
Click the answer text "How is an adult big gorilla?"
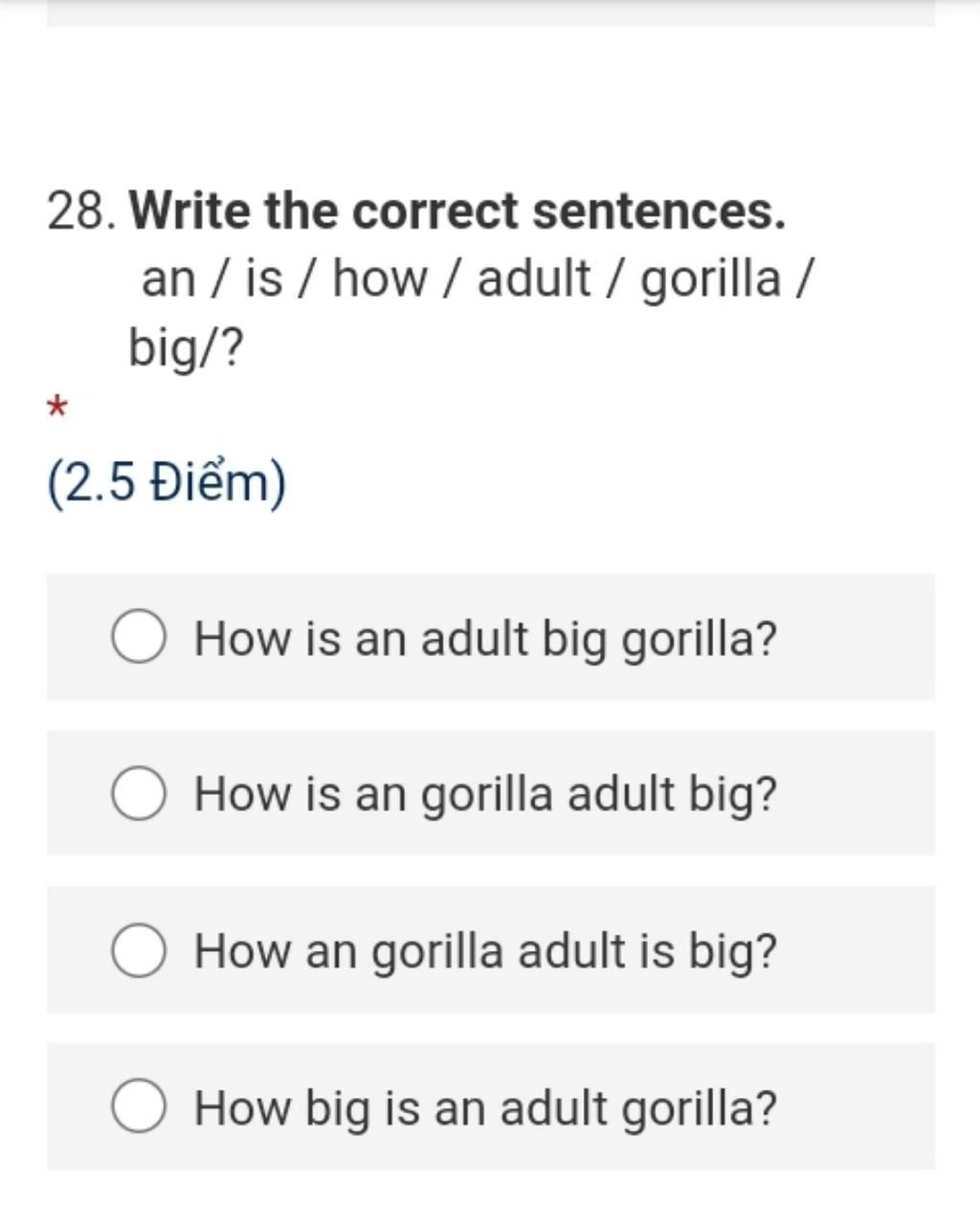(x=485, y=638)
